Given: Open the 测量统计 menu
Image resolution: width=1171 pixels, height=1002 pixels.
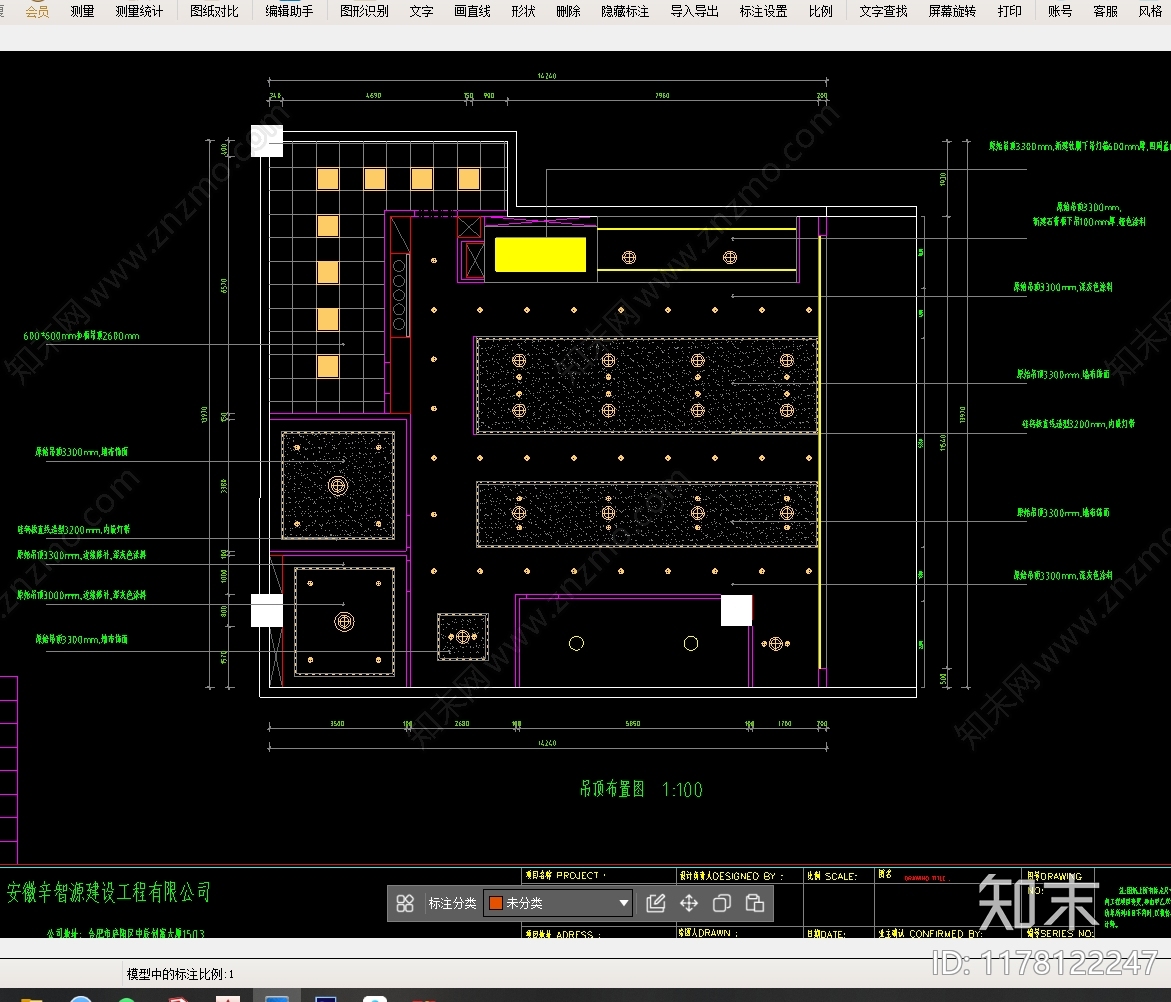Looking at the screenshot, I should 139,11.
